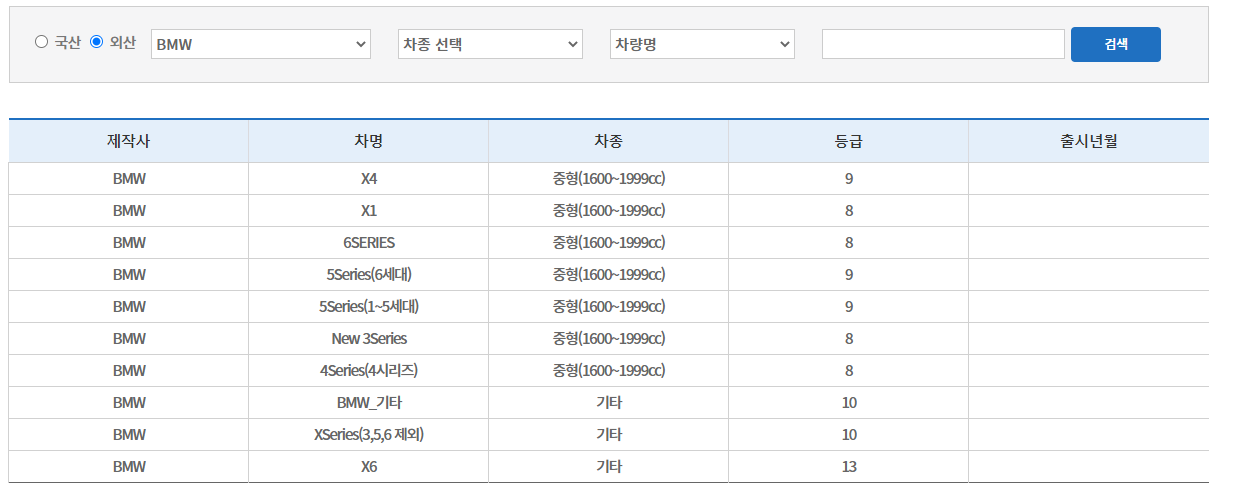
Task: Select the 외산 radio button
Action: coord(97,42)
